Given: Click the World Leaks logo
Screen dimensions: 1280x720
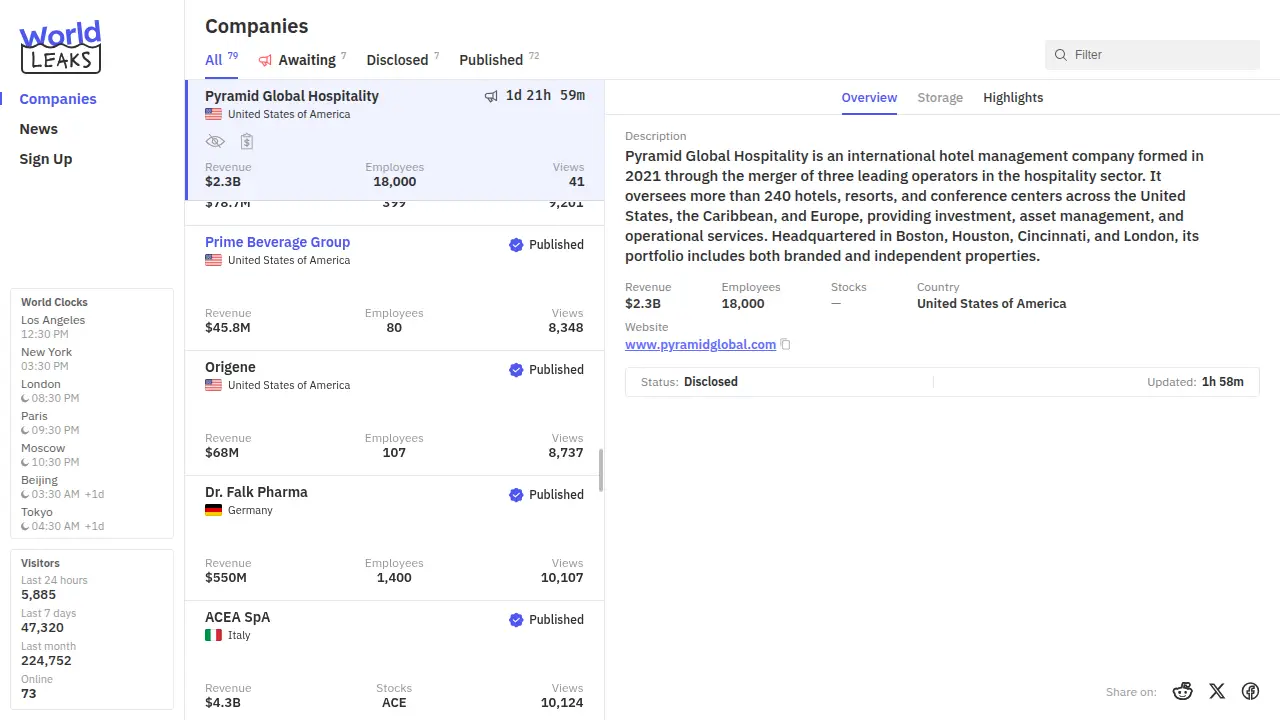Looking at the screenshot, I should [x=61, y=47].
